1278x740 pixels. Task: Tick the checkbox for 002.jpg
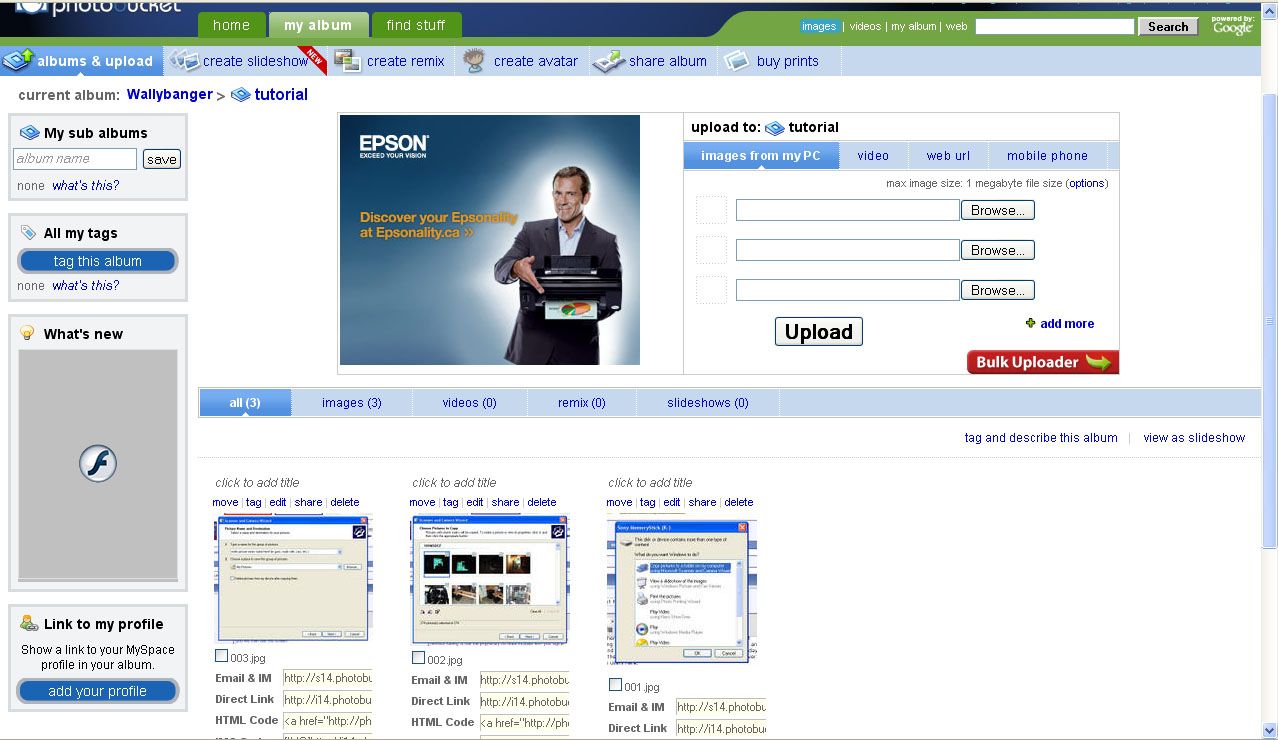tap(418, 658)
